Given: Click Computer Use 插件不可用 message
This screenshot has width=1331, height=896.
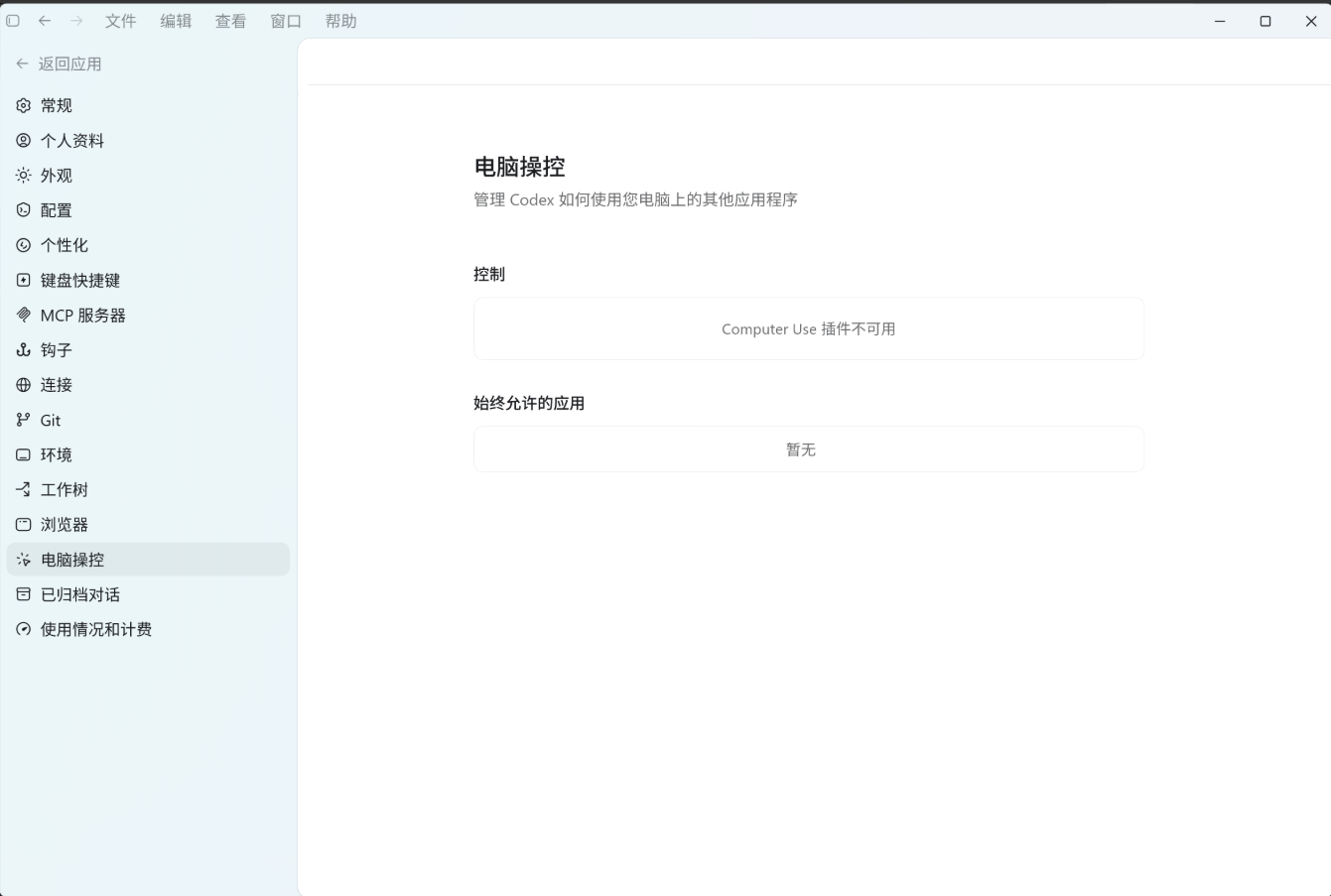Looking at the screenshot, I should (808, 328).
